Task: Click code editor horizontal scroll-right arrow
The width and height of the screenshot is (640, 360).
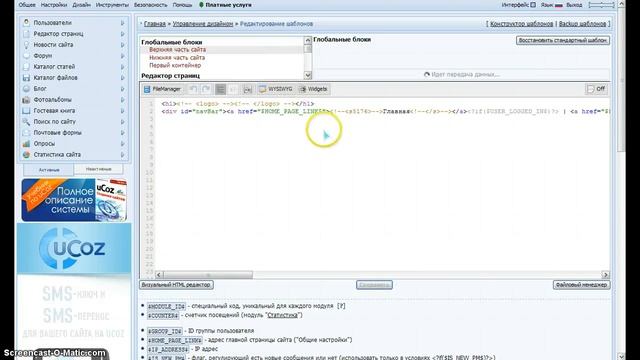Action: tap(605, 275)
